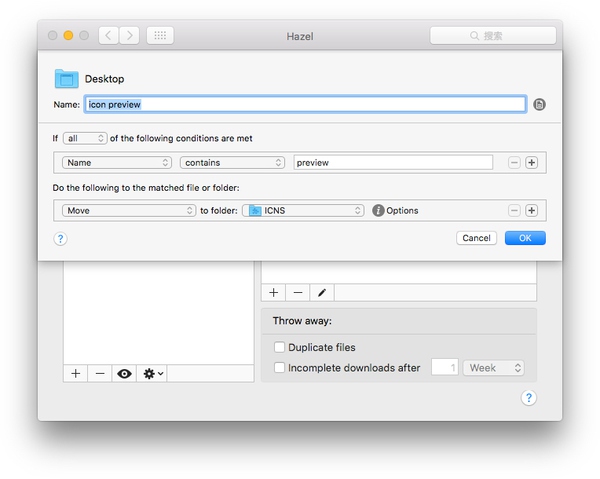Enable Incomplete downloads after checkbox

(x=279, y=368)
